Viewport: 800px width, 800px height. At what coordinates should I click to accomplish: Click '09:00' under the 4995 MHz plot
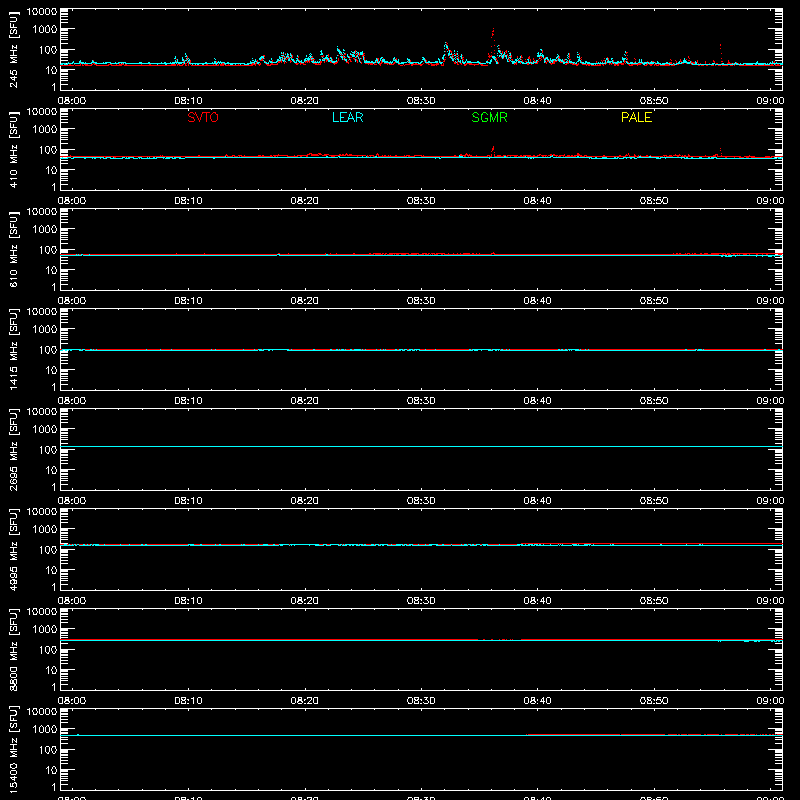770,601
